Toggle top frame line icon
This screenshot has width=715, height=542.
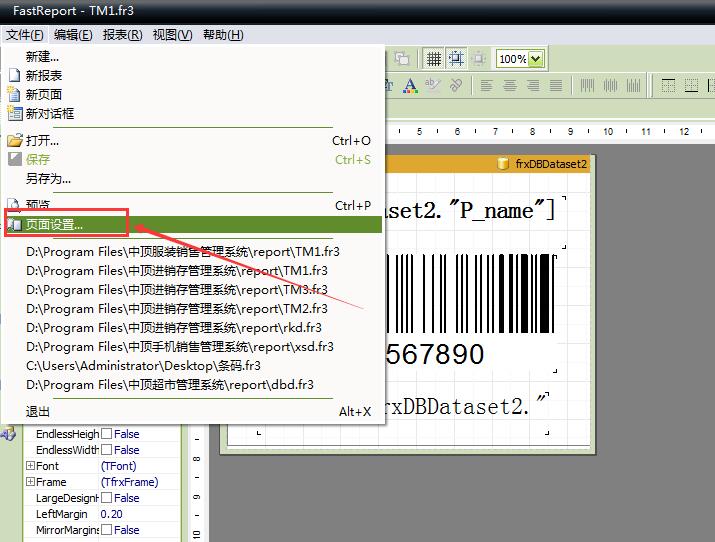[668, 85]
